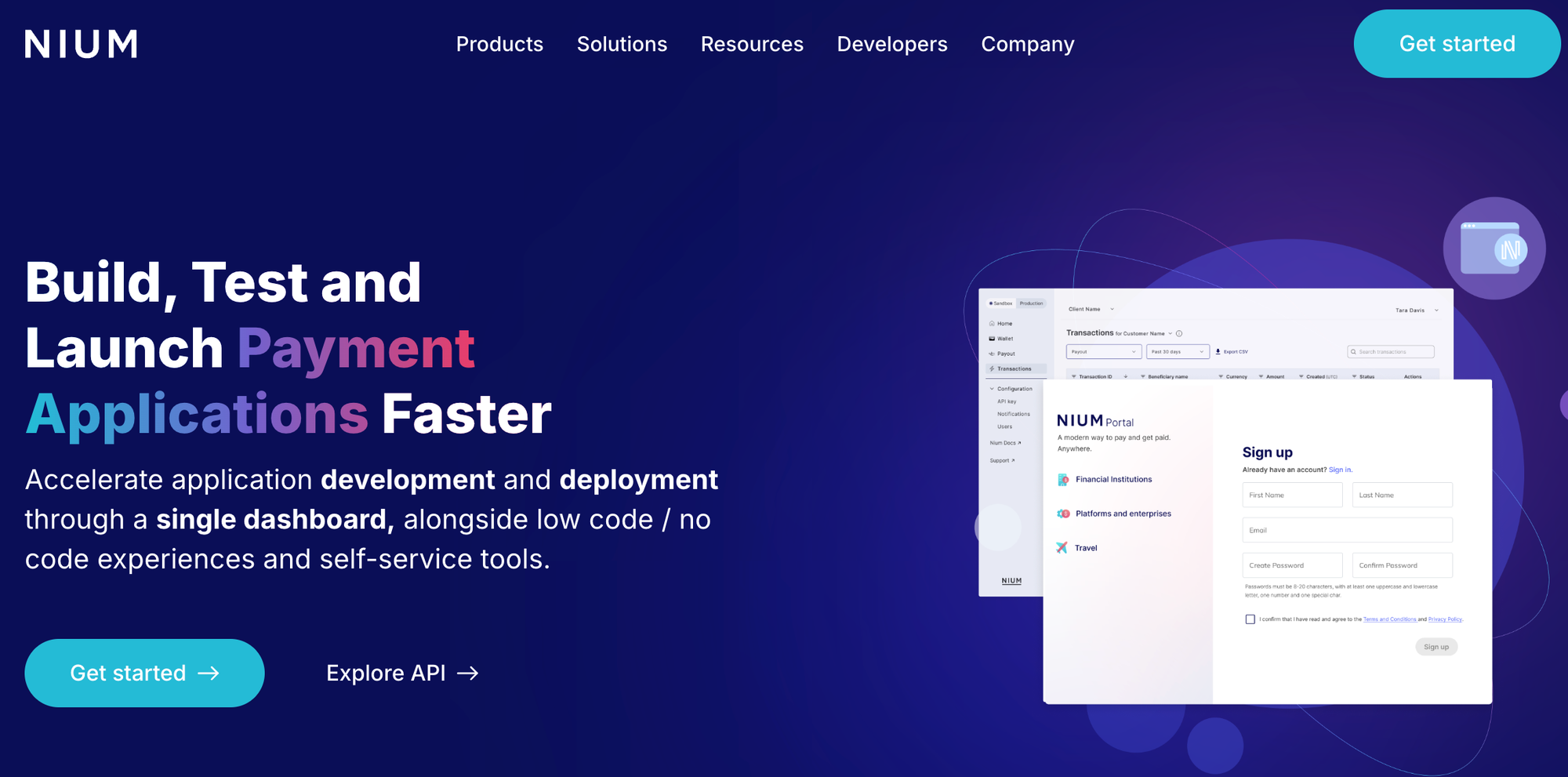Open Home in the portal sidebar

[x=1001, y=323]
